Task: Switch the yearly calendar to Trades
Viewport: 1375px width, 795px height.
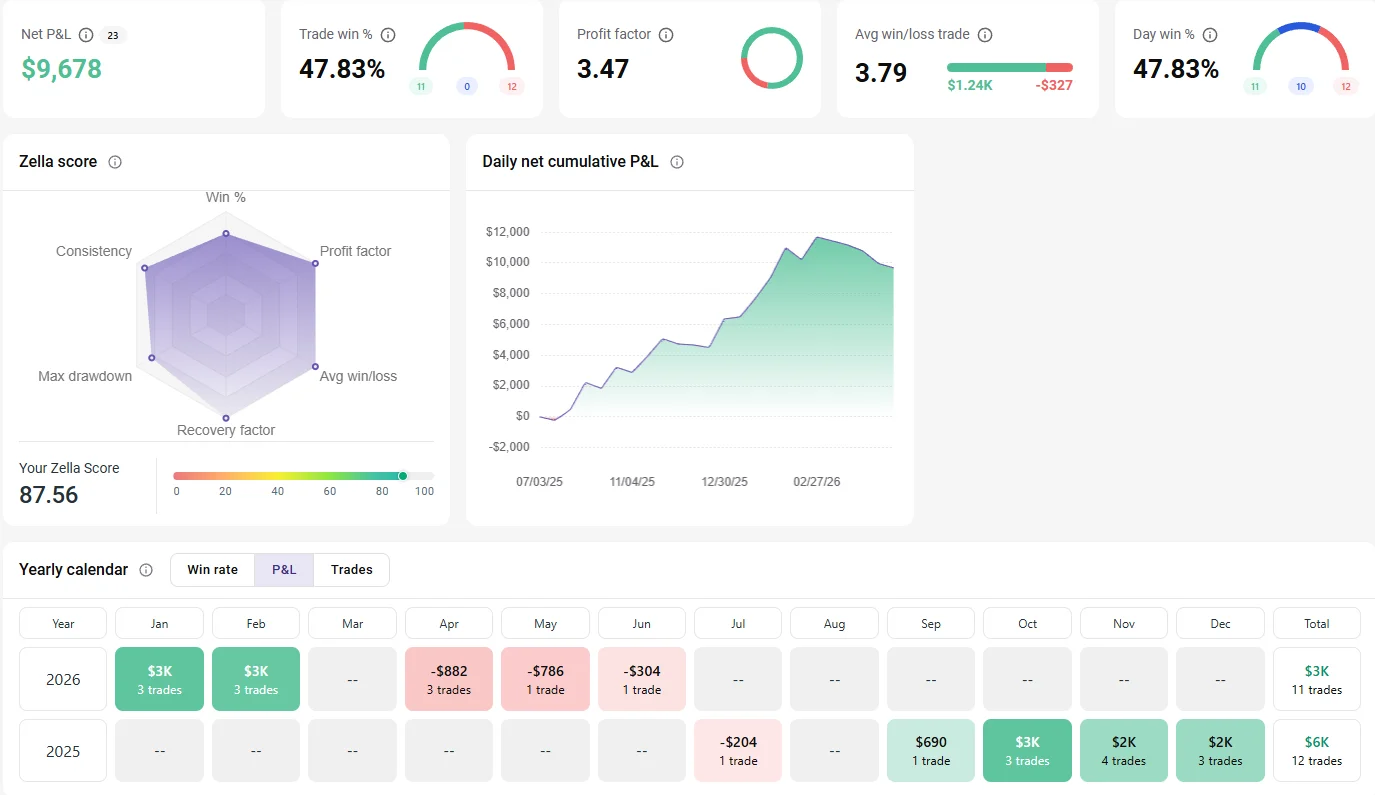Action: [351, 570]
